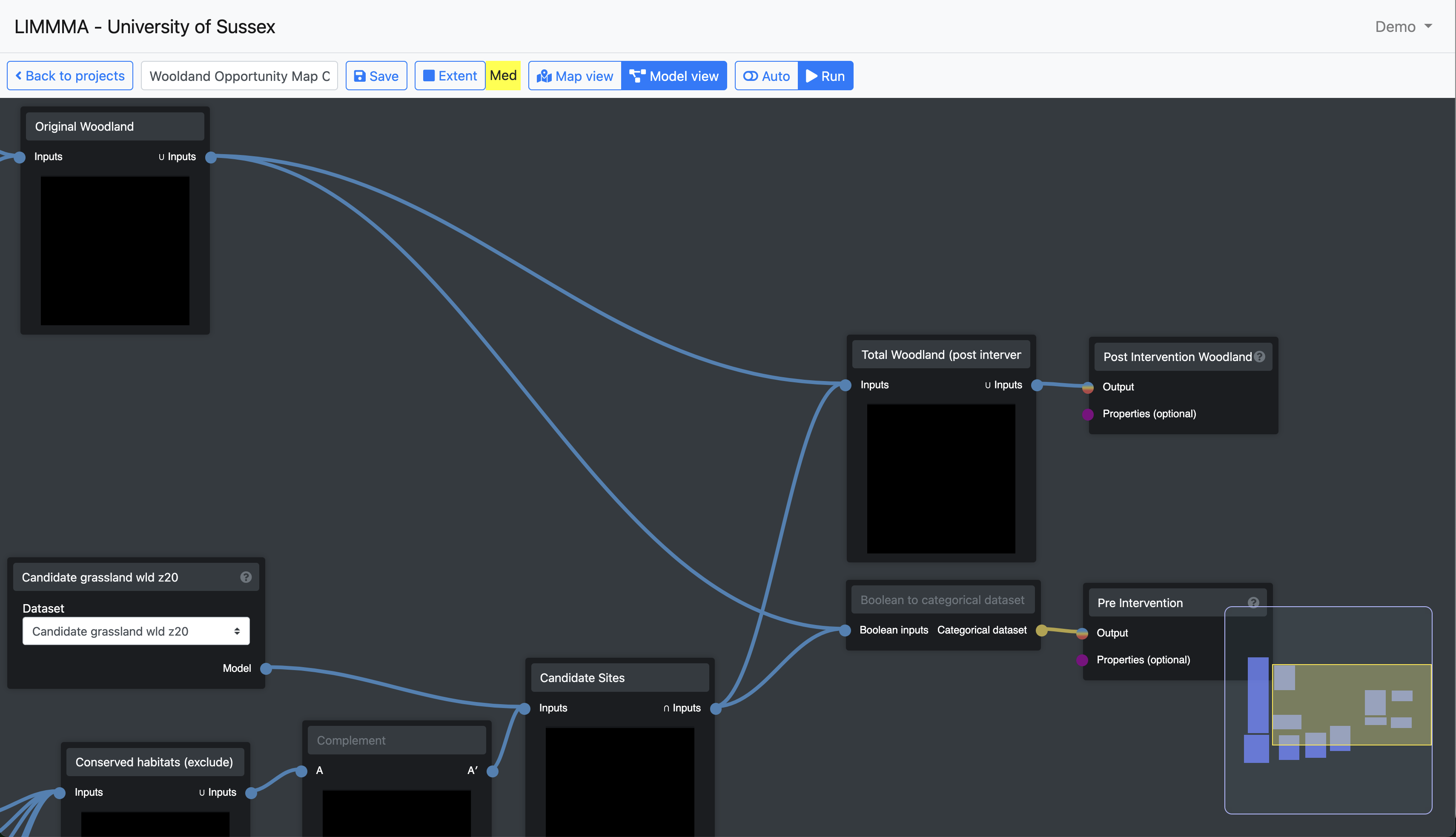Toggle Auto run mode
This screenshot has height=837, width=1456.
pos(766,76)
